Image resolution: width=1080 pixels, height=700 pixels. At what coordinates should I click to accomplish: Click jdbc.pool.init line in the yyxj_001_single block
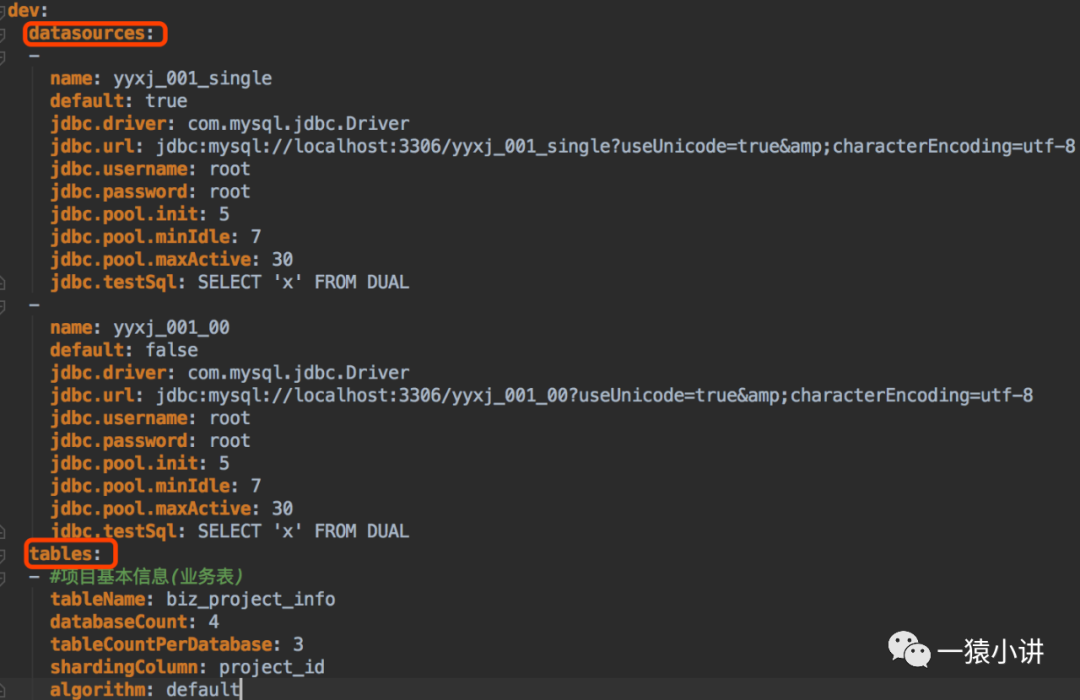coord(140,214)
